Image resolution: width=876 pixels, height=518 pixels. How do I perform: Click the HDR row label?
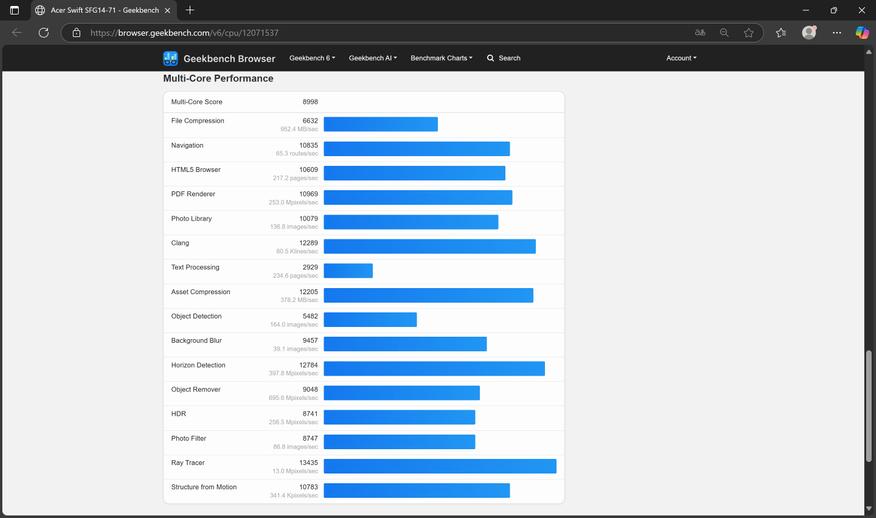178,414
